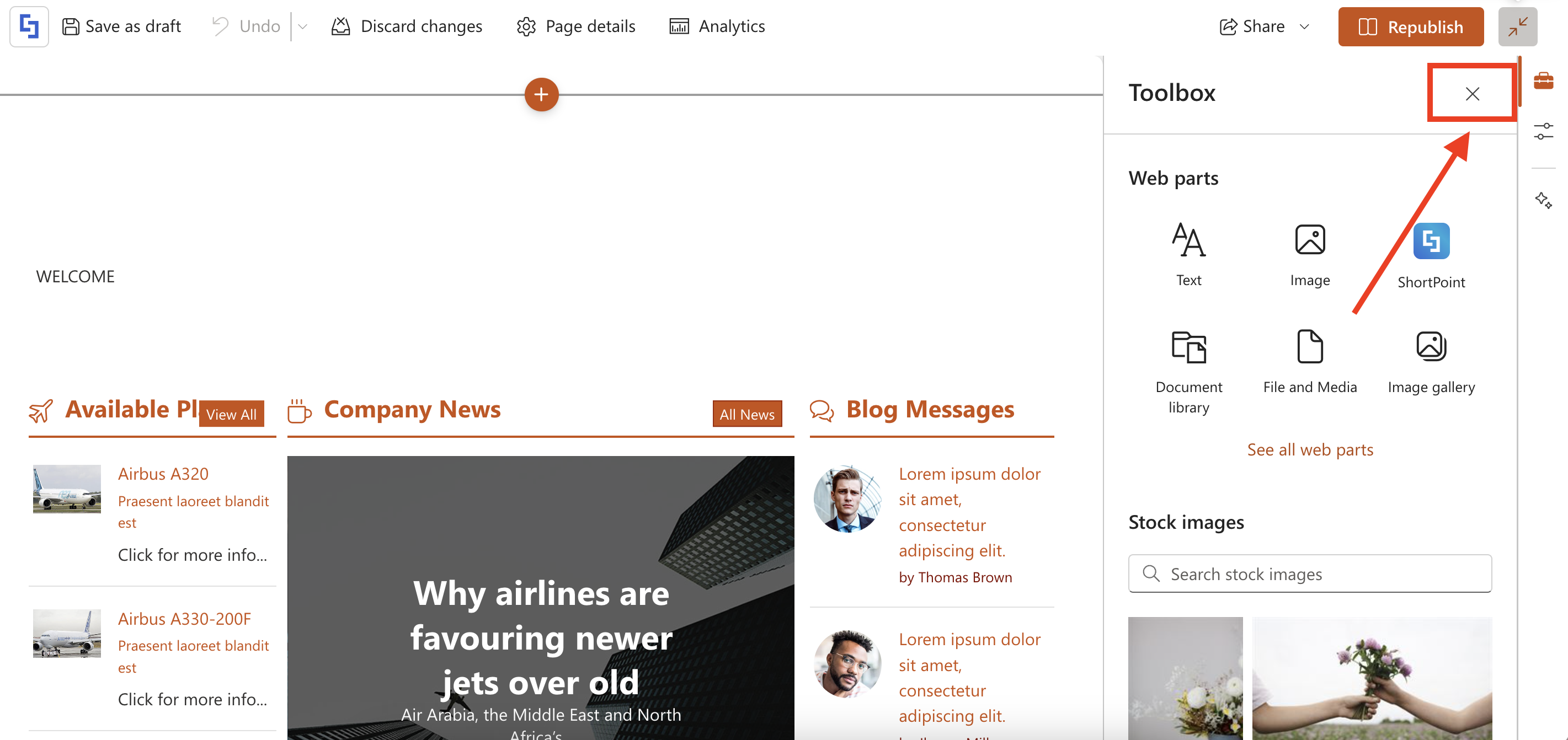The width and height of the screenshot is (1568, 740).
Task: Choose the Document library web part
Action: point(1188,347)
